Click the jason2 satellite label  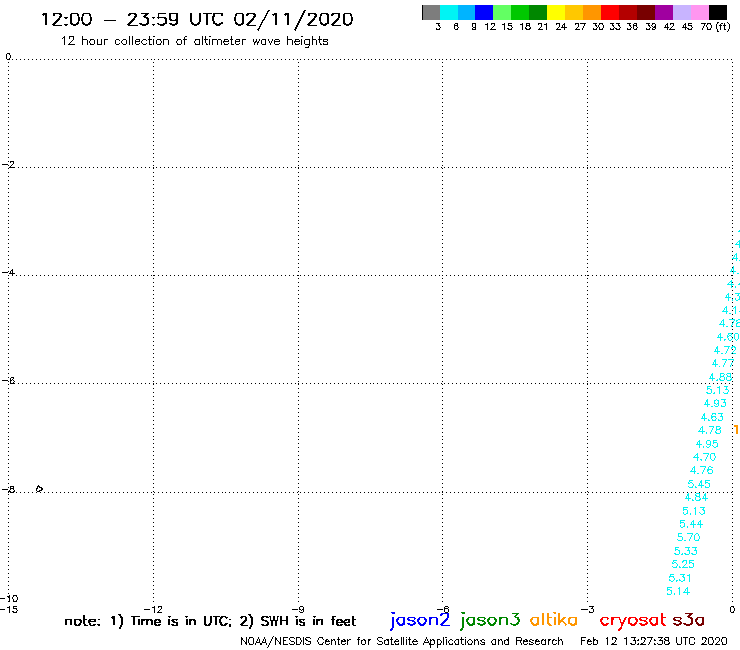(x=420, y=620)
